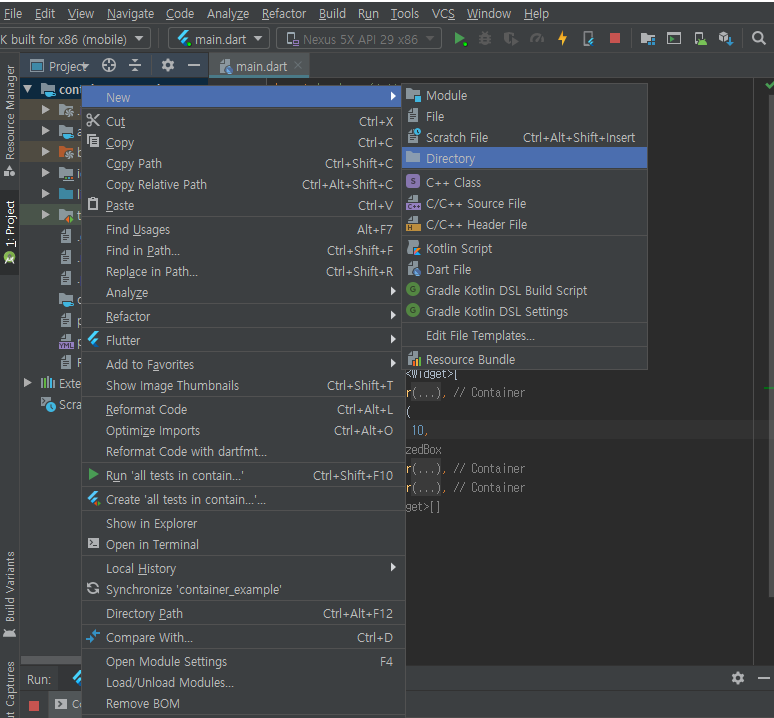This screenshot has height=718, width=774.
Task: Open the profiler gauge icon
Action: coord(537,38)
